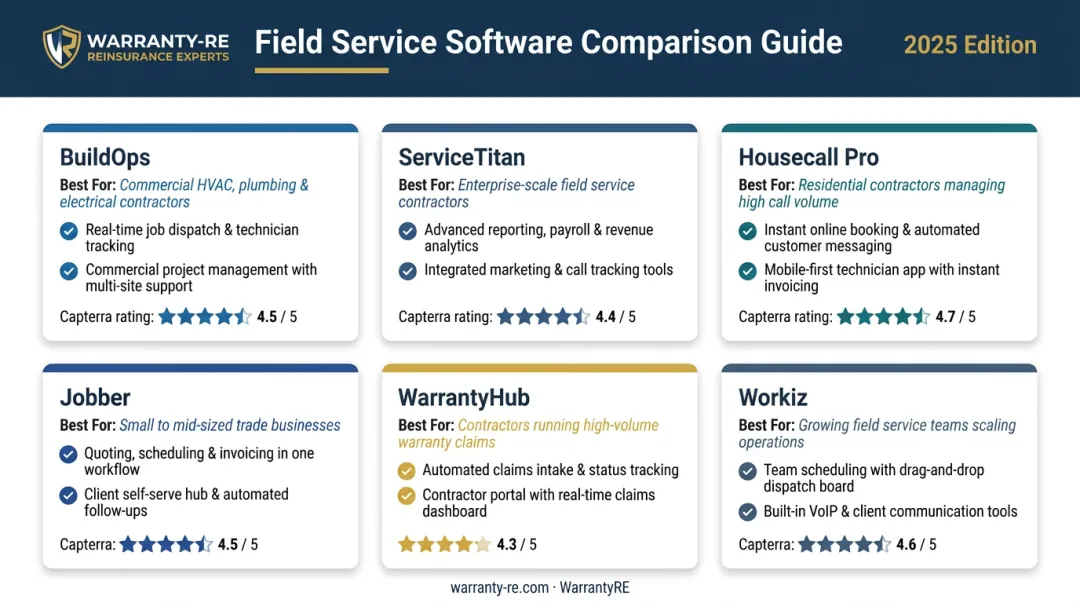Open the Housecall Pro card heading
Image resolution: width=1080 pixels, height=603 pixels.
click(x=809, y=157)
